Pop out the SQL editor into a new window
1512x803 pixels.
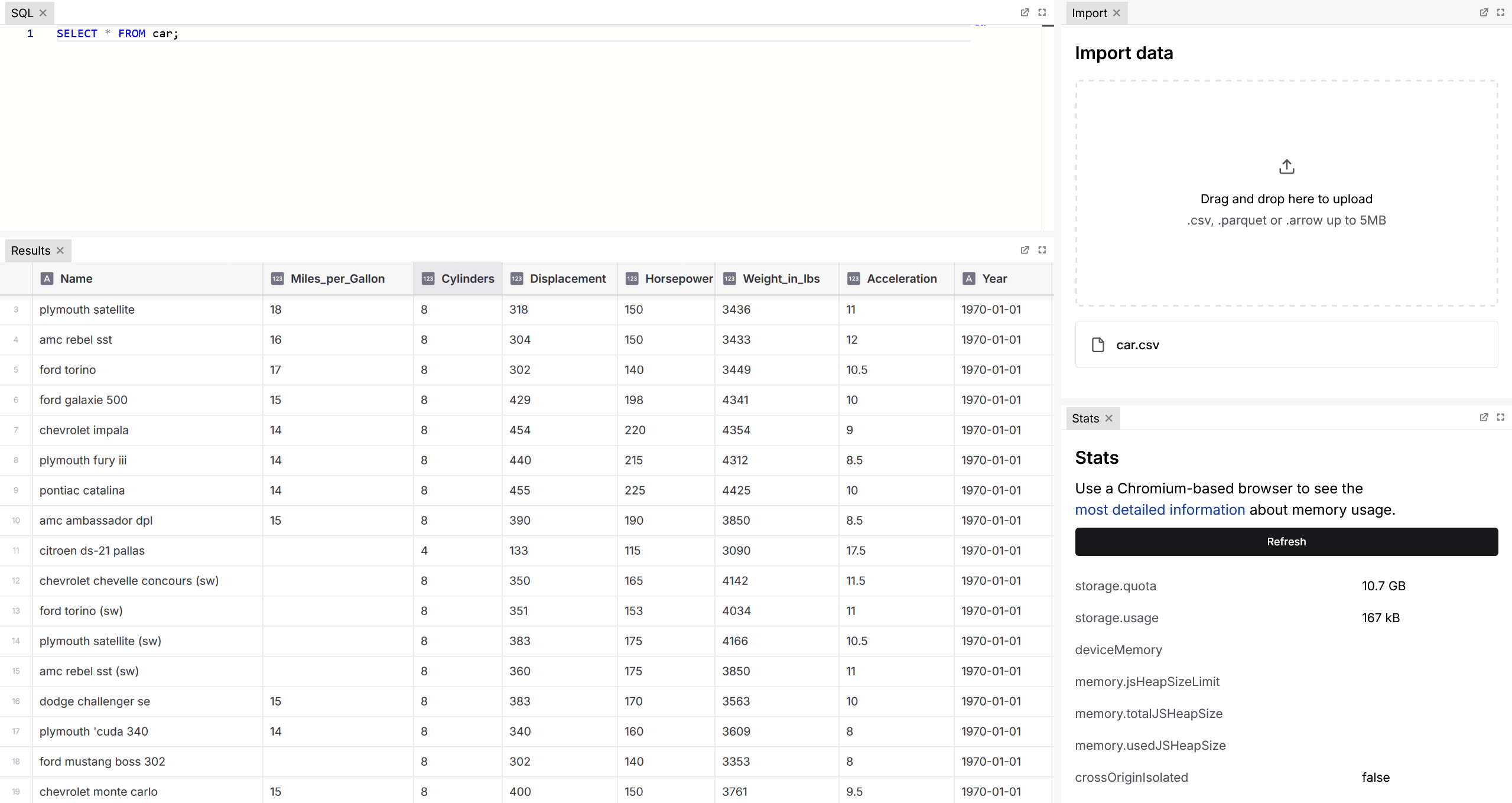click(1024, 12)
